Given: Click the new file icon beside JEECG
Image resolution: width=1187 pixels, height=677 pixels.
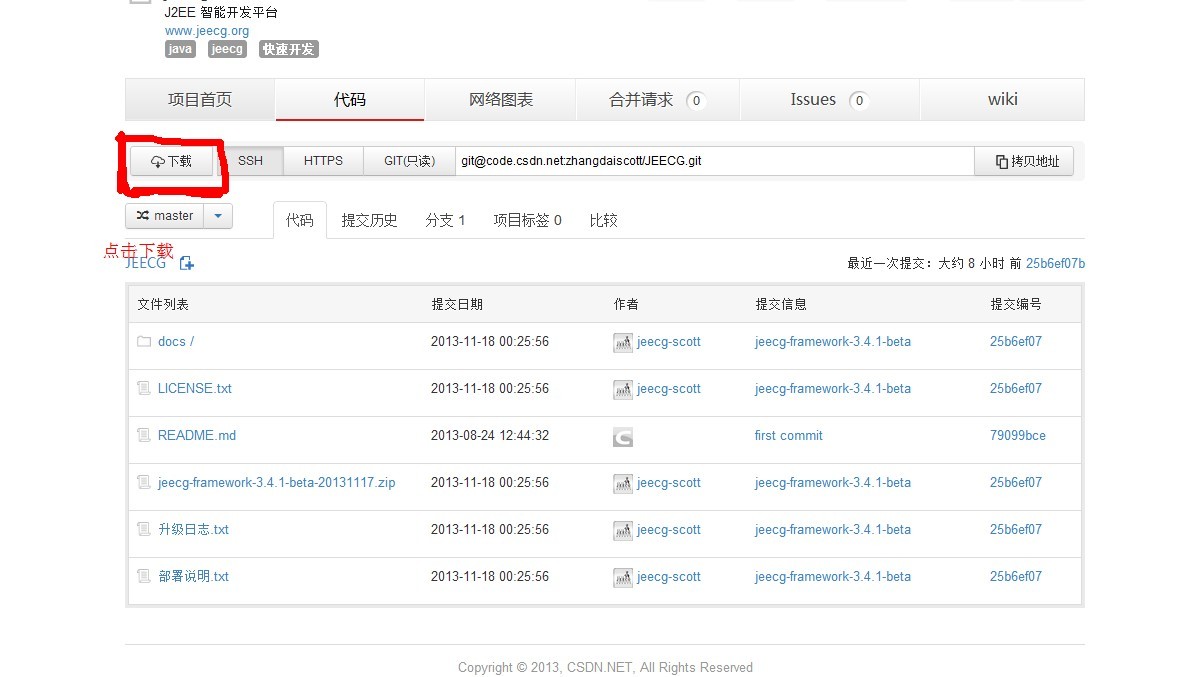Looking at the screenshot, I should (187, 263).
